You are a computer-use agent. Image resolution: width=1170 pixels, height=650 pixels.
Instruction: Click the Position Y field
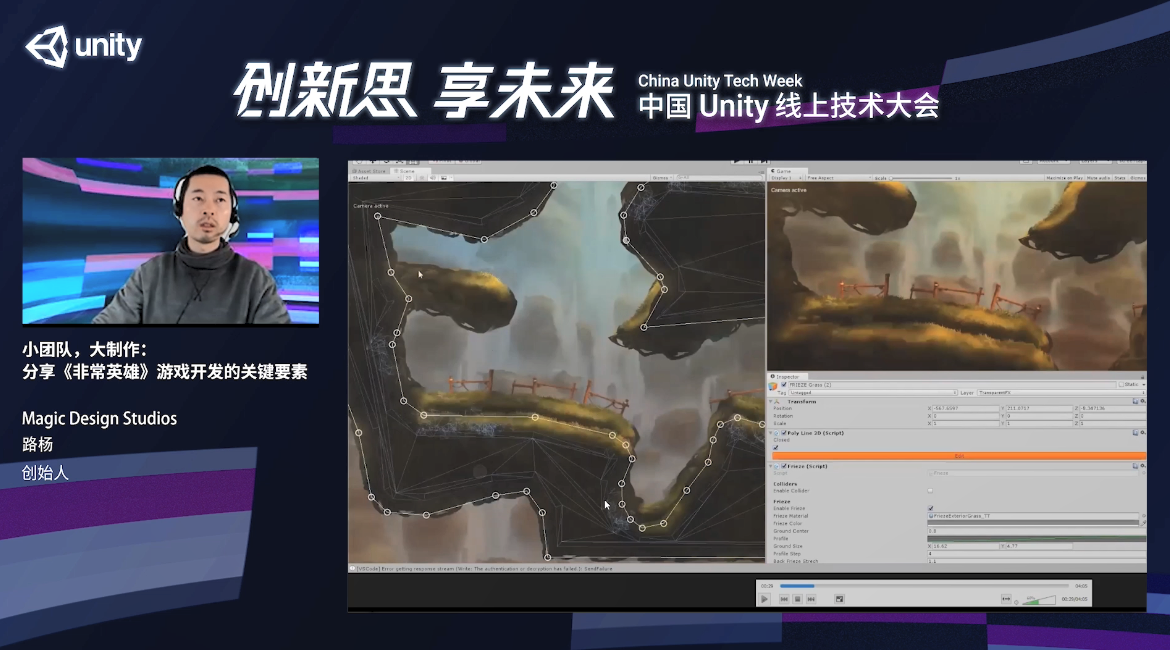[x=1039, y=408]
